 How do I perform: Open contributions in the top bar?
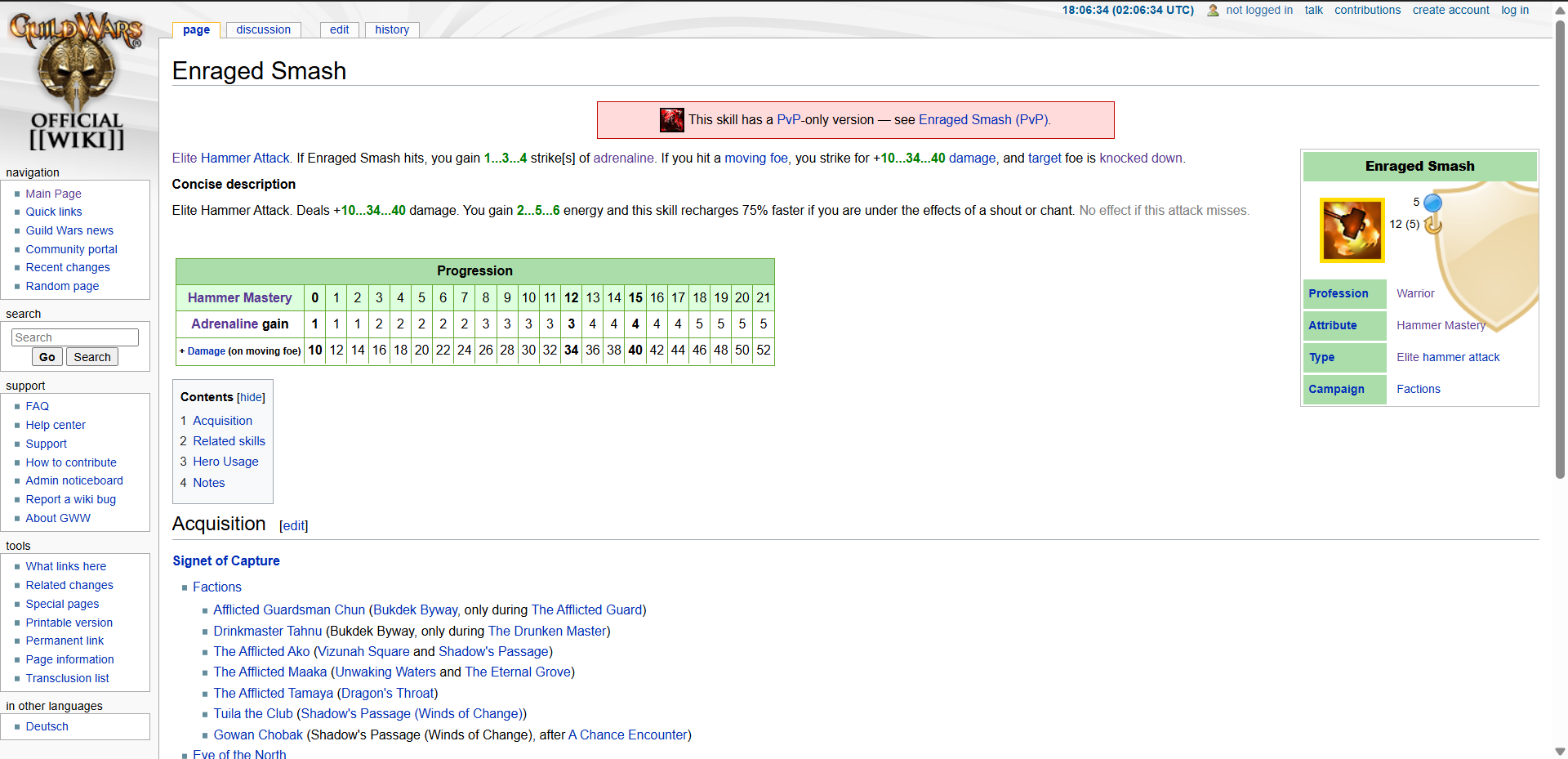pos(1367,10)
